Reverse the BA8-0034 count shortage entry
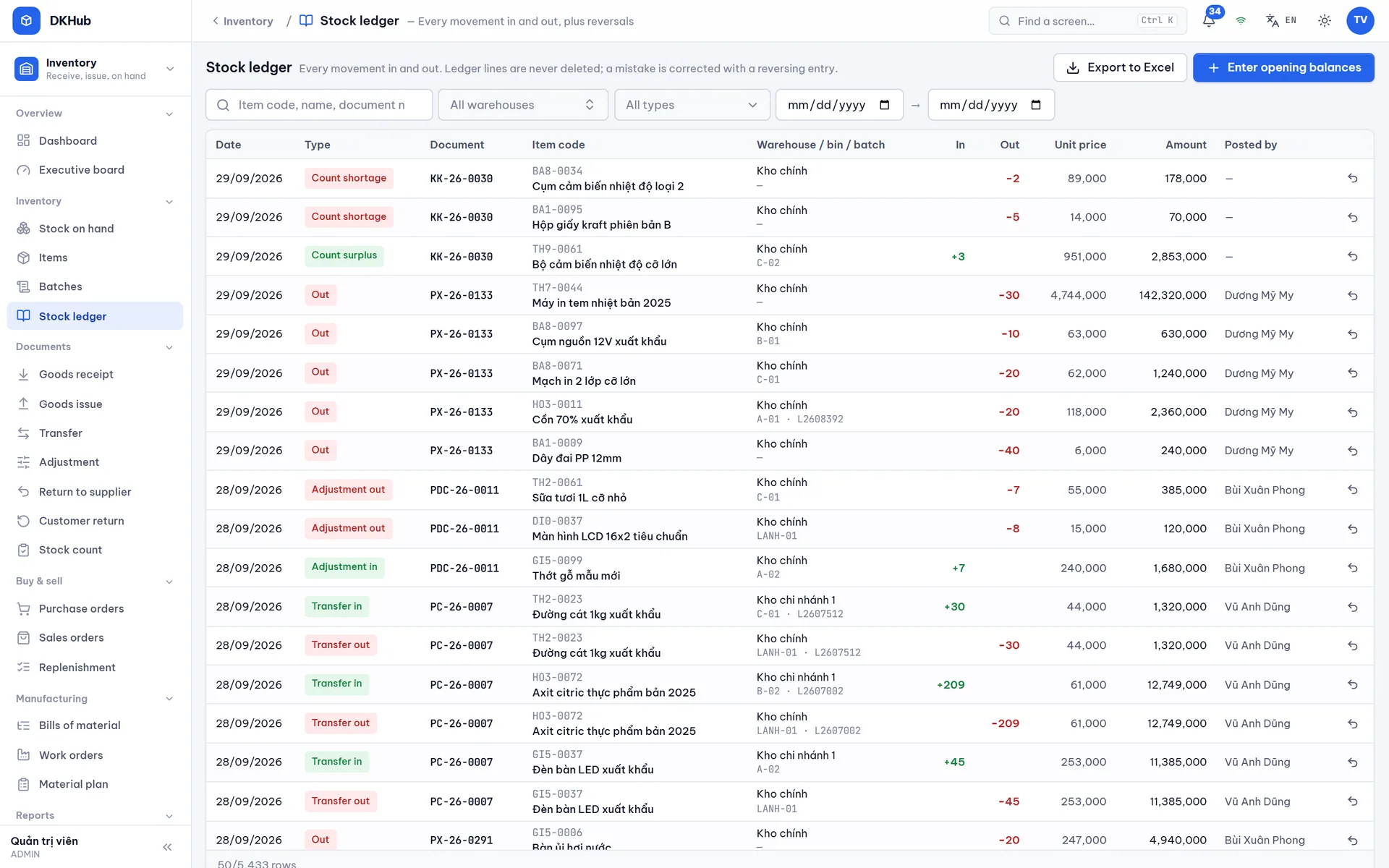This screenshot has height=868, width=1389. point(1352,178)
